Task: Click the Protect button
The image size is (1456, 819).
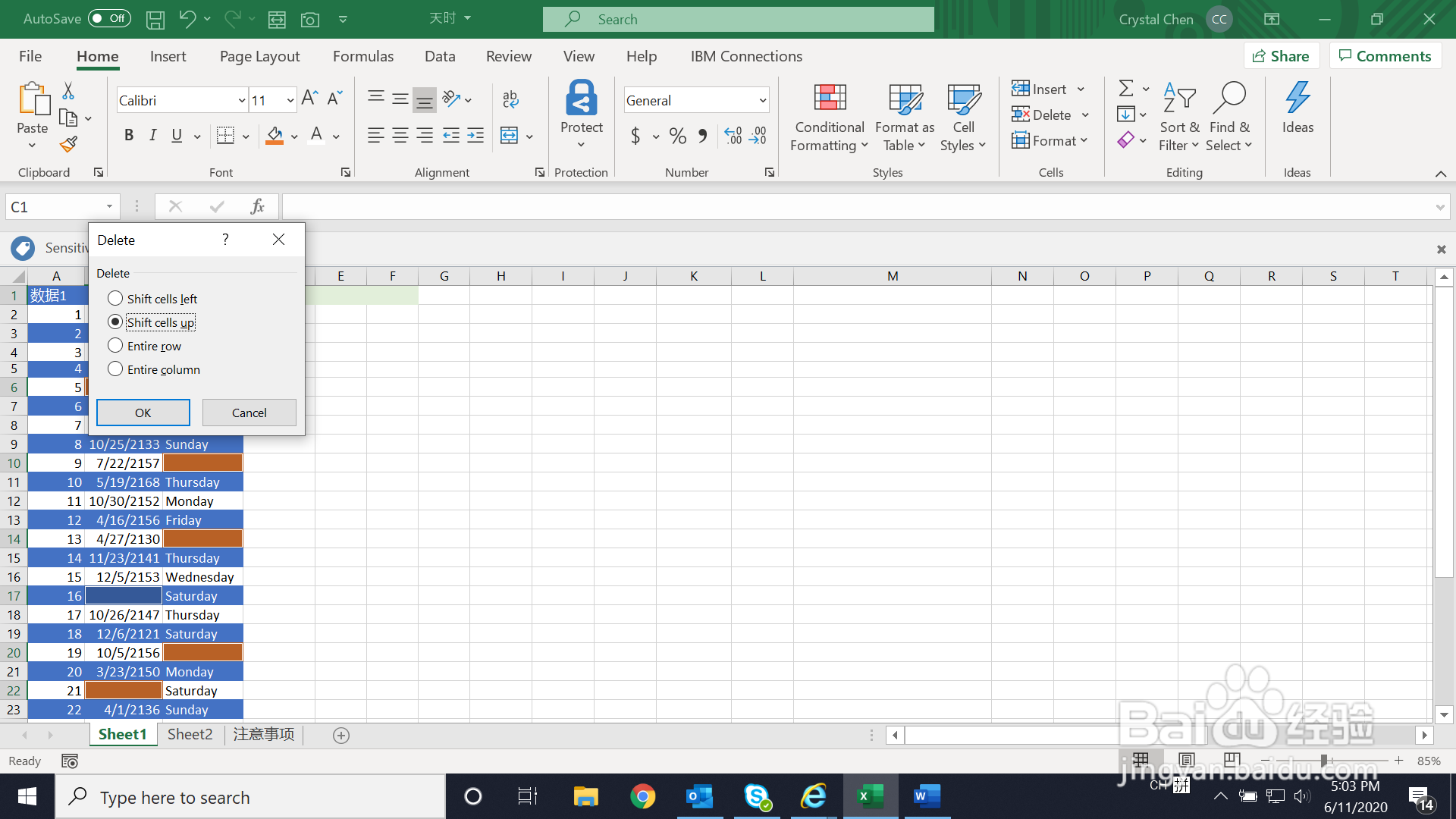Action: tap(582, 114)
